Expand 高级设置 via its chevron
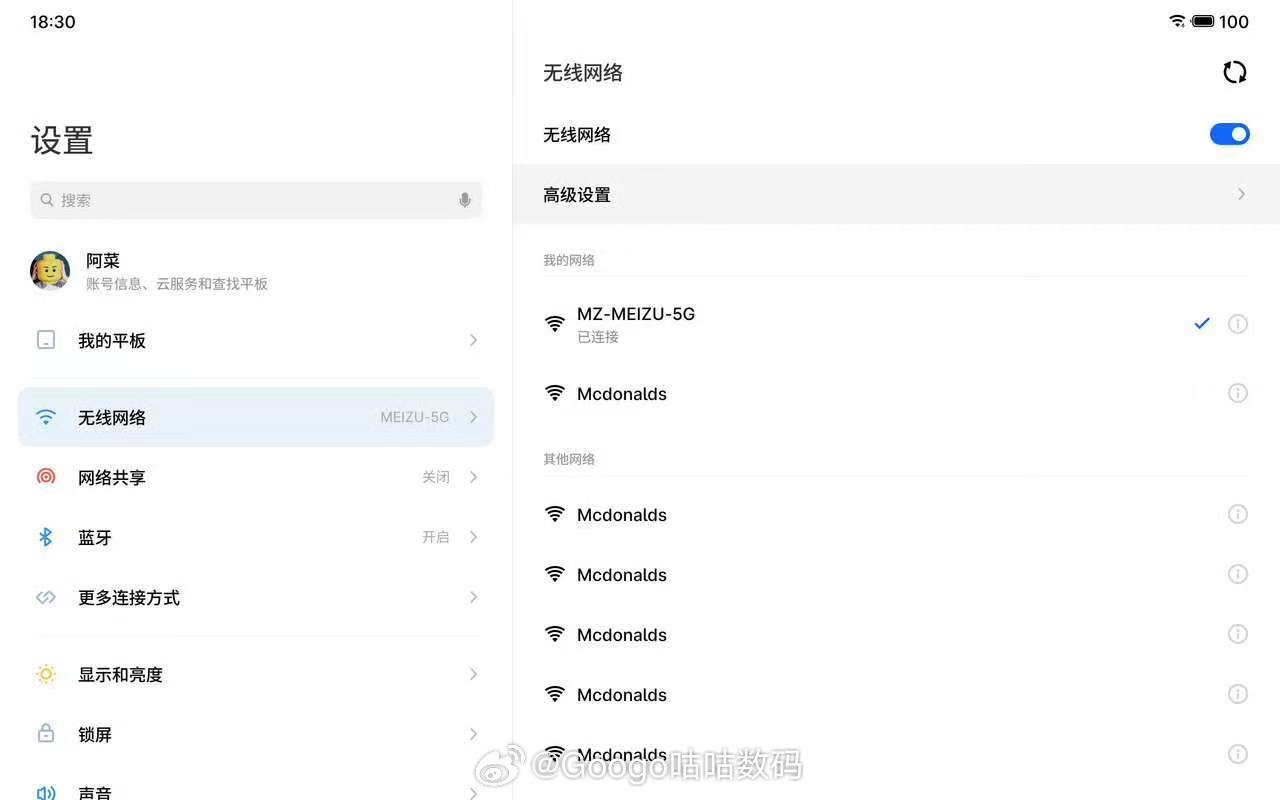This screenshot has width=1280, height=800. point(1240,194)
